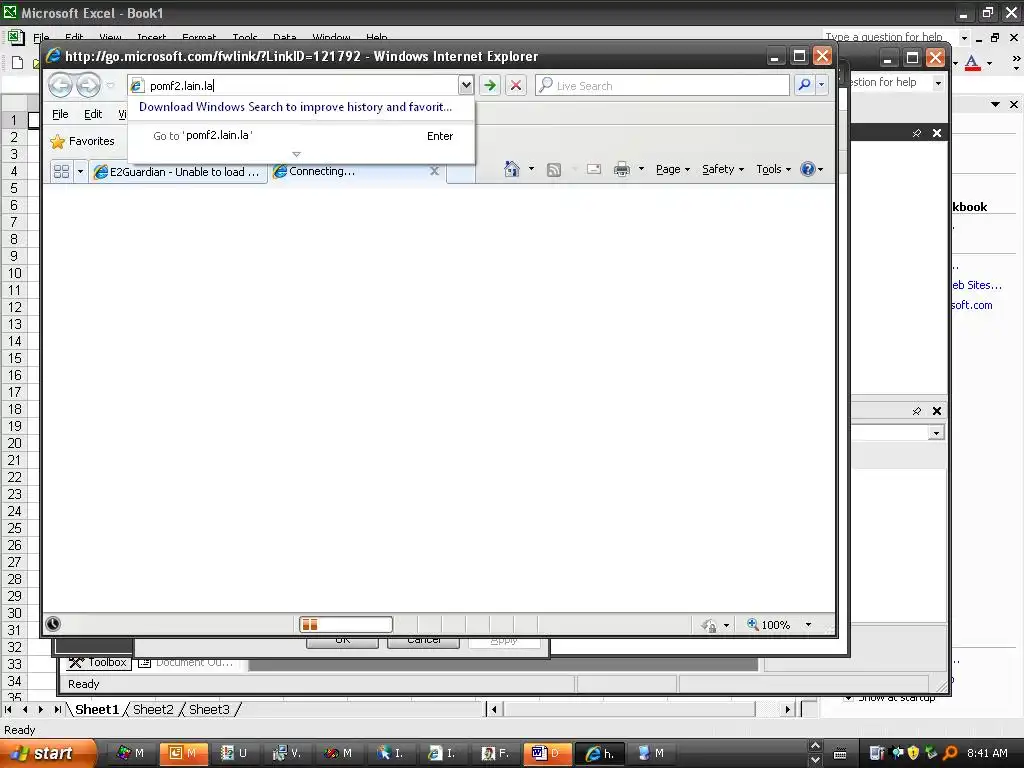Click the empty New Tab button
Screen dimensions: 1024x768
pos(462,172)
